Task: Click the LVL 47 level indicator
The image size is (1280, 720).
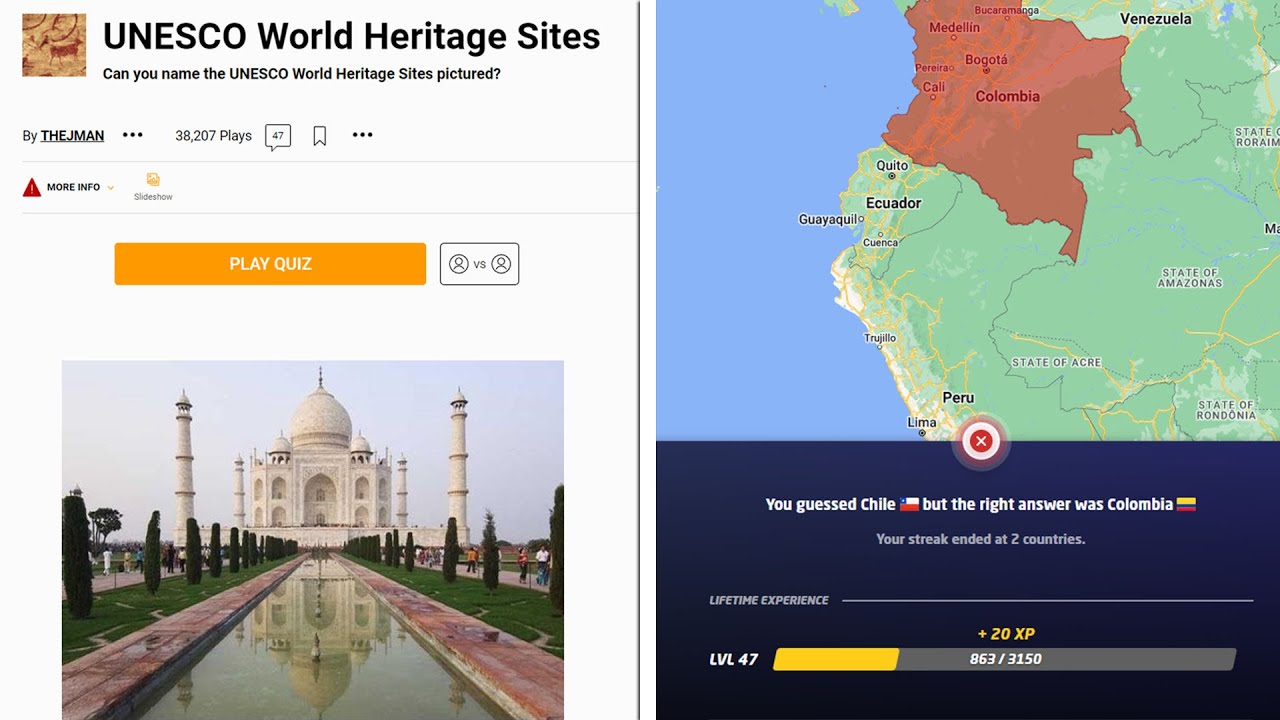Action: point(734,660)
